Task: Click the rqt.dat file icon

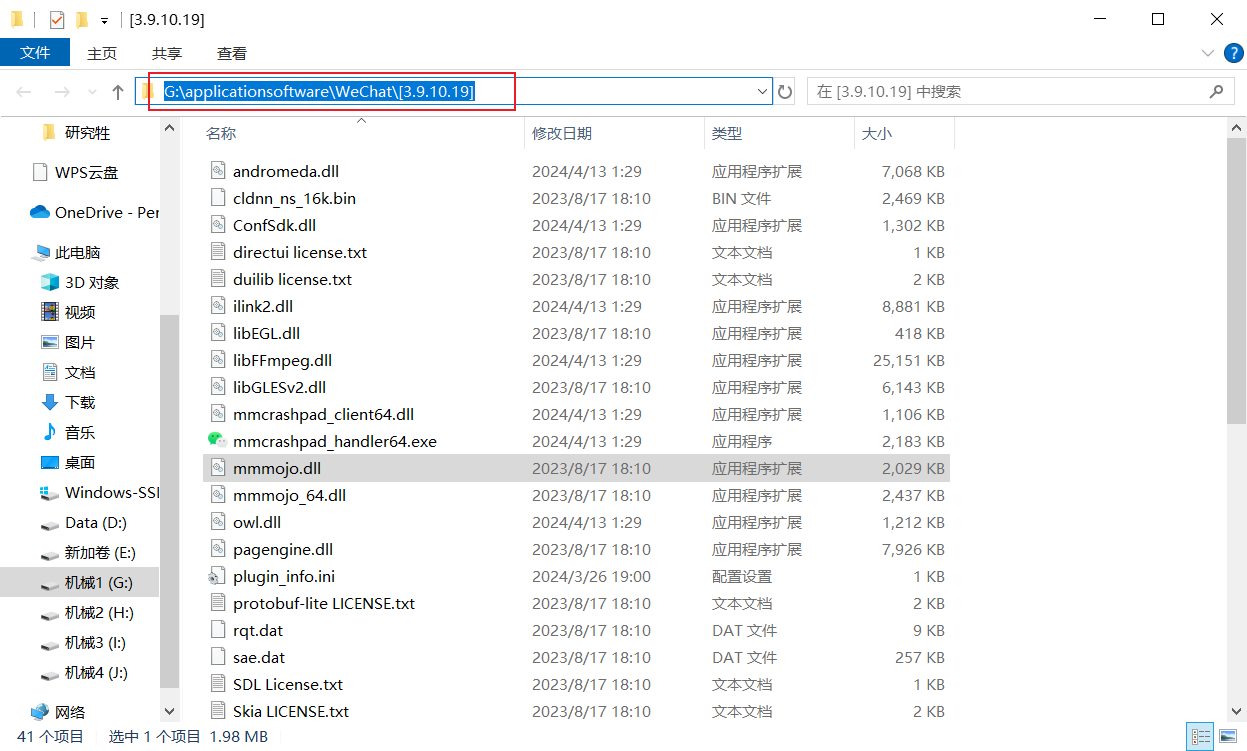Action: click(x=218, y=630)
